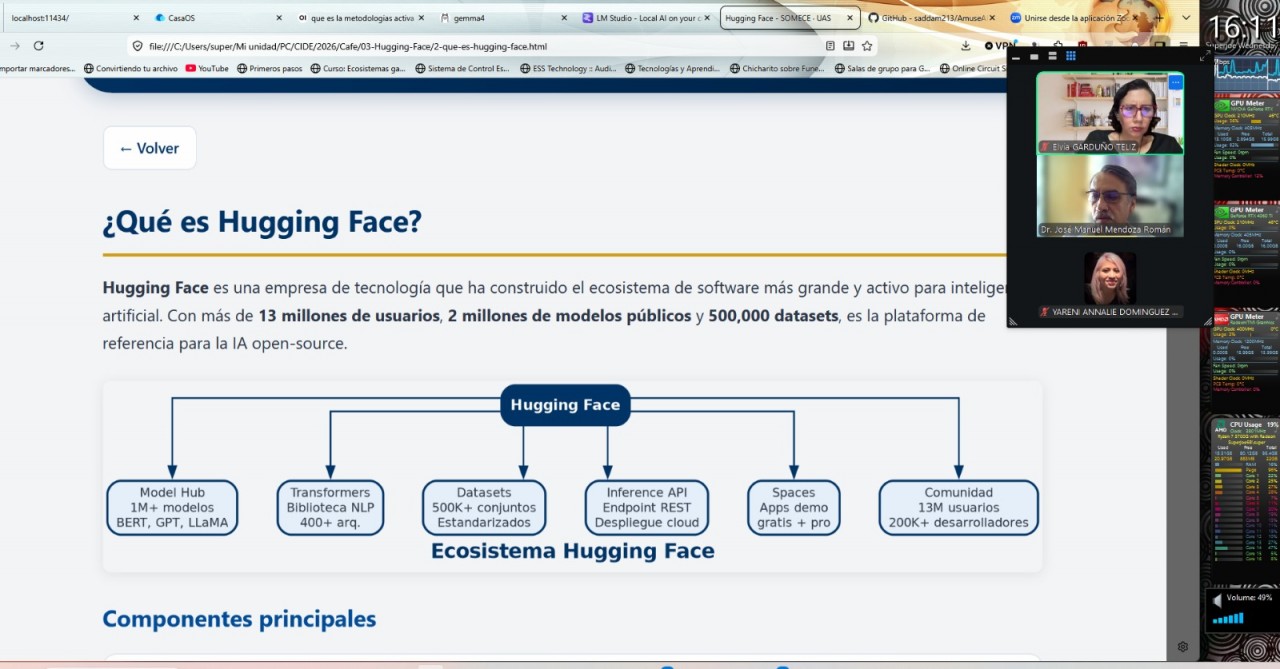Click the desktop clock gadget showing 16:11
The height and width of the screenshot is (669, 1280).
tap(1246, 27)
